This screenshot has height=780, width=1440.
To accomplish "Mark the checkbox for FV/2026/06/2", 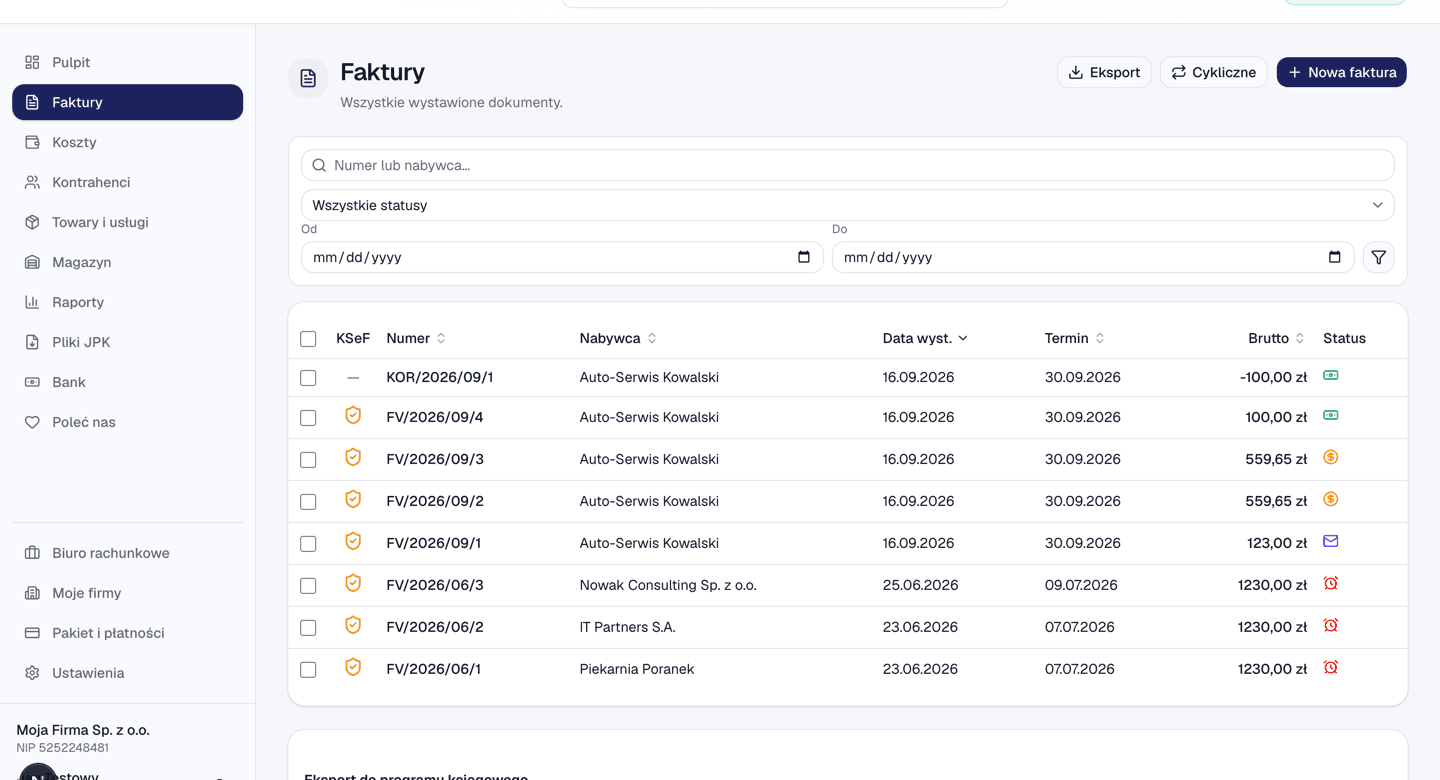I will pyautogui.click(x=308, y=628).
